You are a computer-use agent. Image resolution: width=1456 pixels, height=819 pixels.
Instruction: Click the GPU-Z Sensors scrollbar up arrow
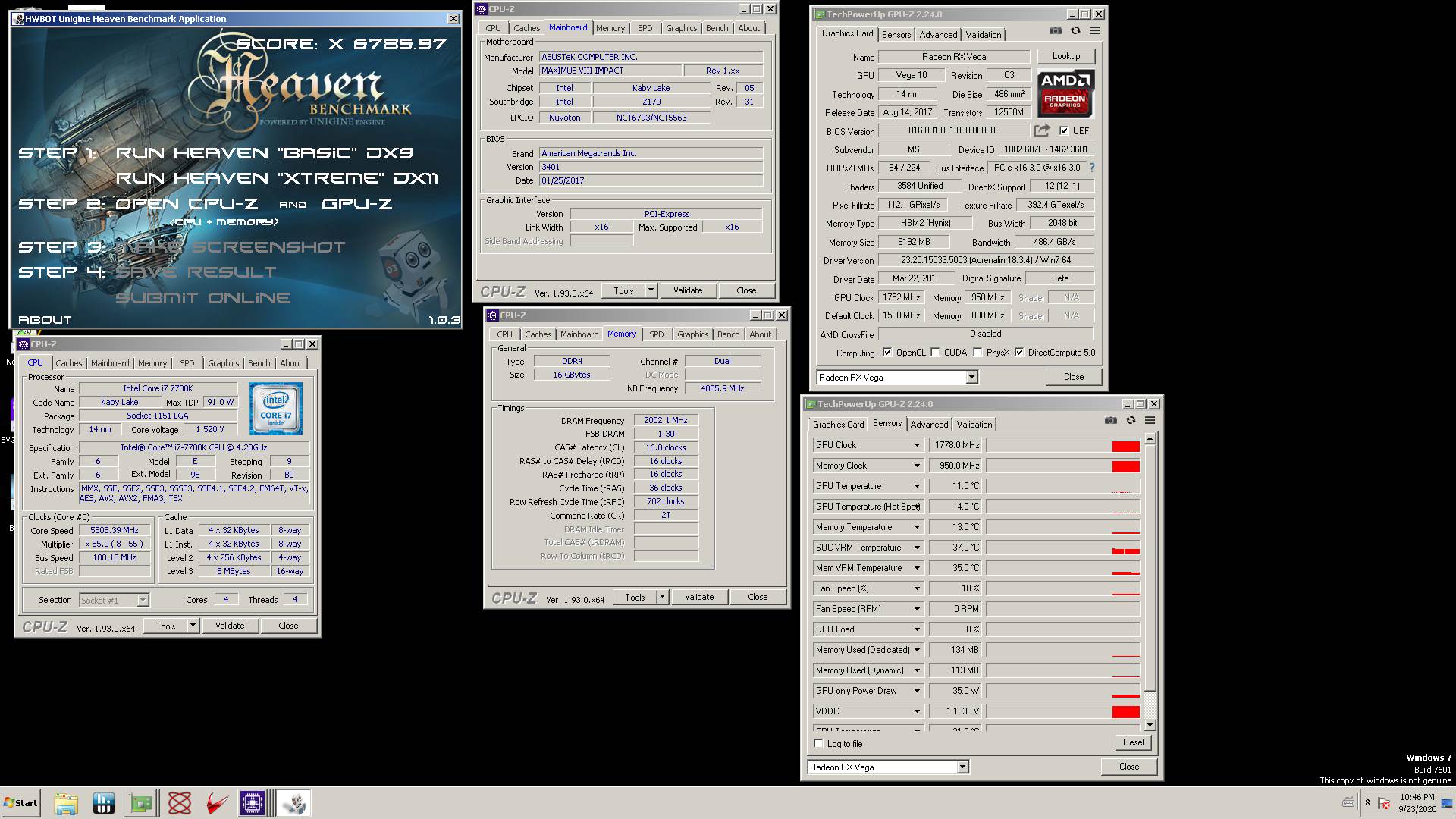[1150, 439]
